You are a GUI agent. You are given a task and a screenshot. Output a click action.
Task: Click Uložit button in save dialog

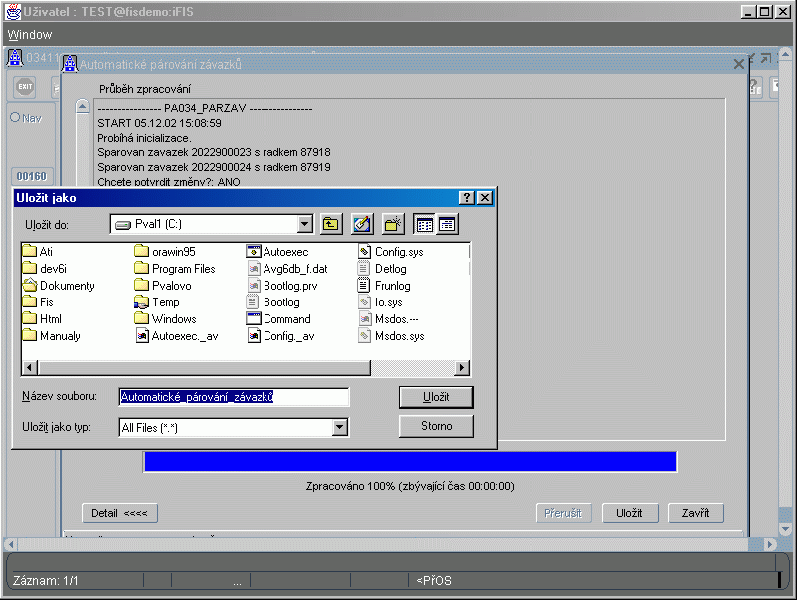click(436, 397)
